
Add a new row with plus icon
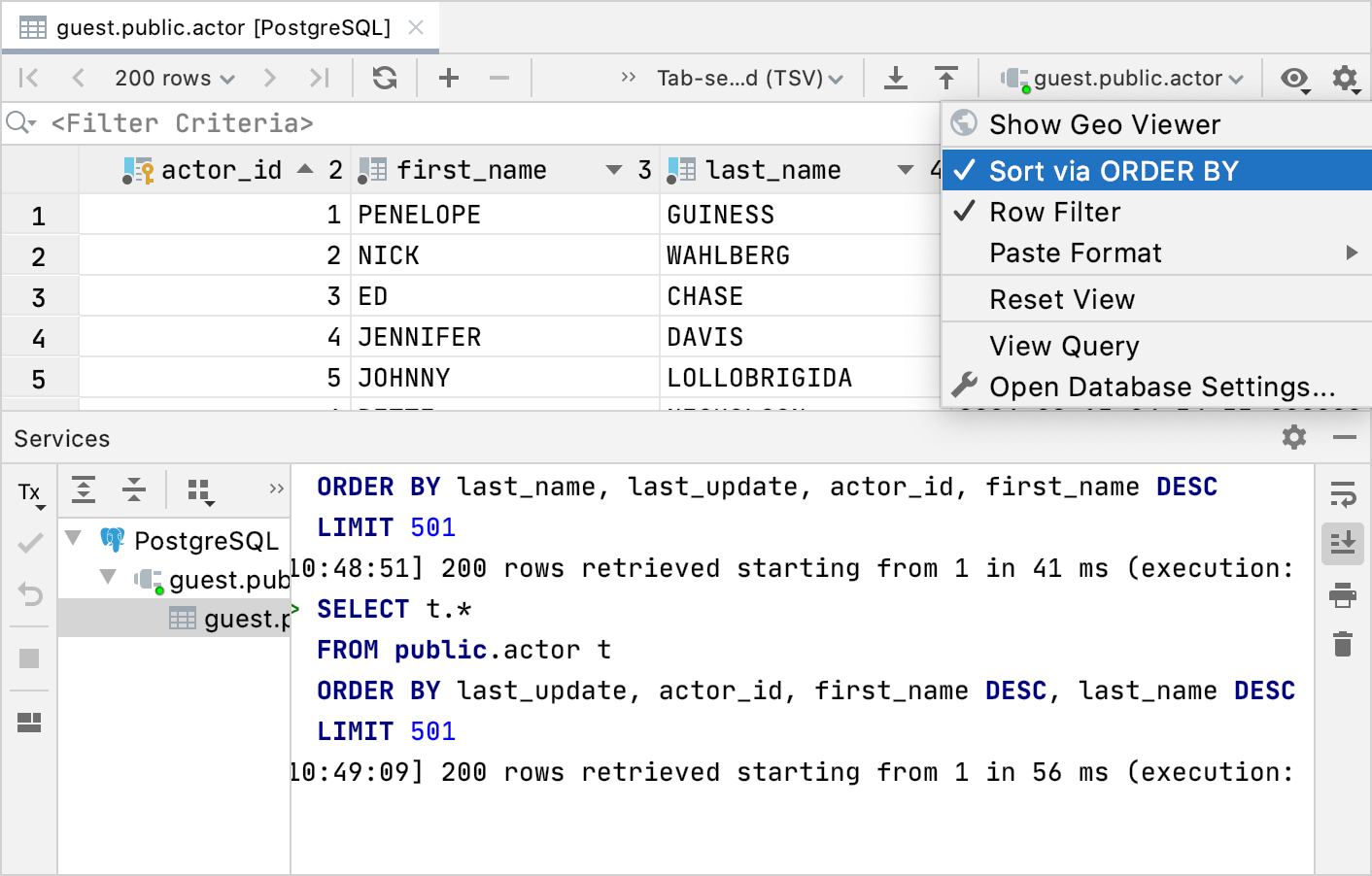449,78
